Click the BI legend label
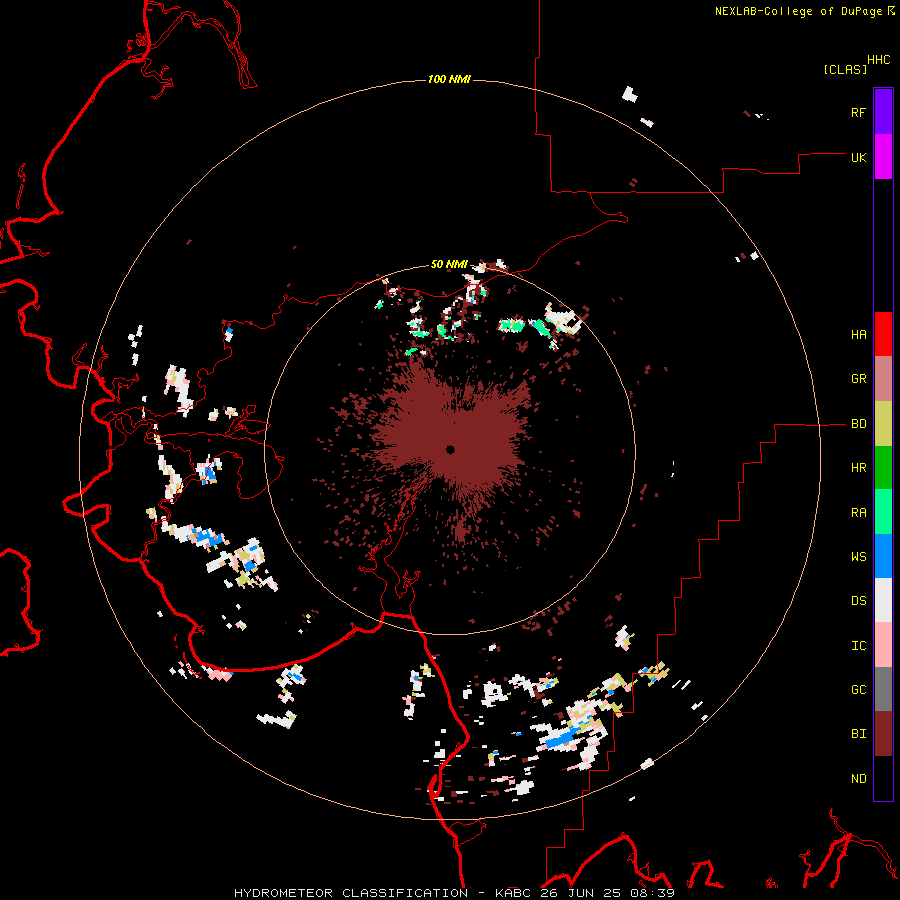 pos(858,734)
